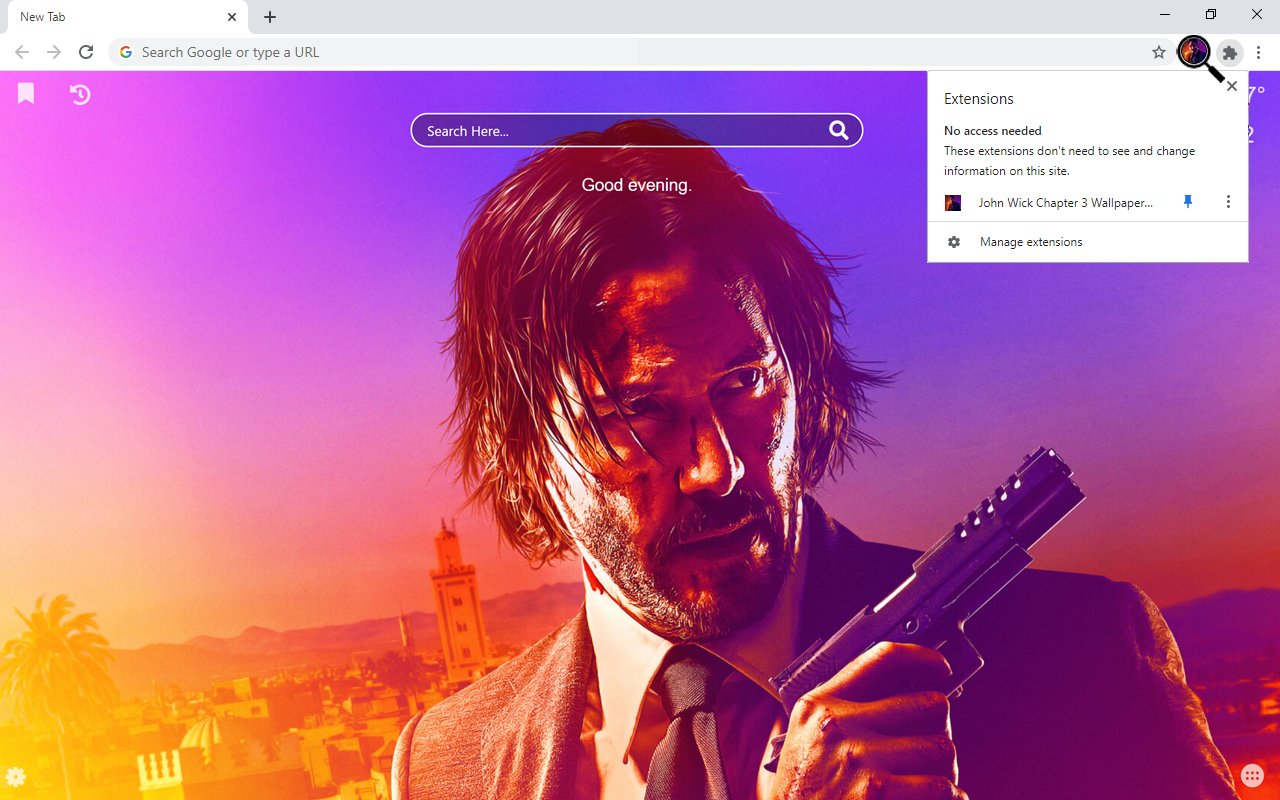The image size is (1280, 800).
Task: Open the history clock icon on the page
Action: [80, 94]
